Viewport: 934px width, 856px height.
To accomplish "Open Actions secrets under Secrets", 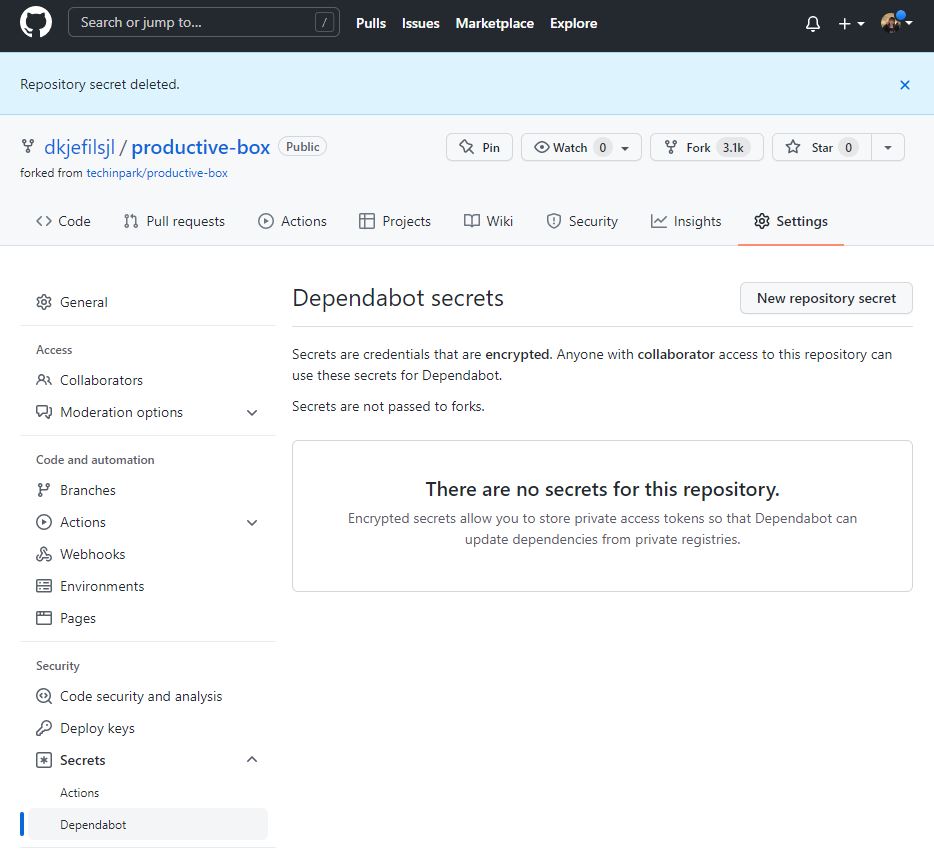I will [79, 793].
